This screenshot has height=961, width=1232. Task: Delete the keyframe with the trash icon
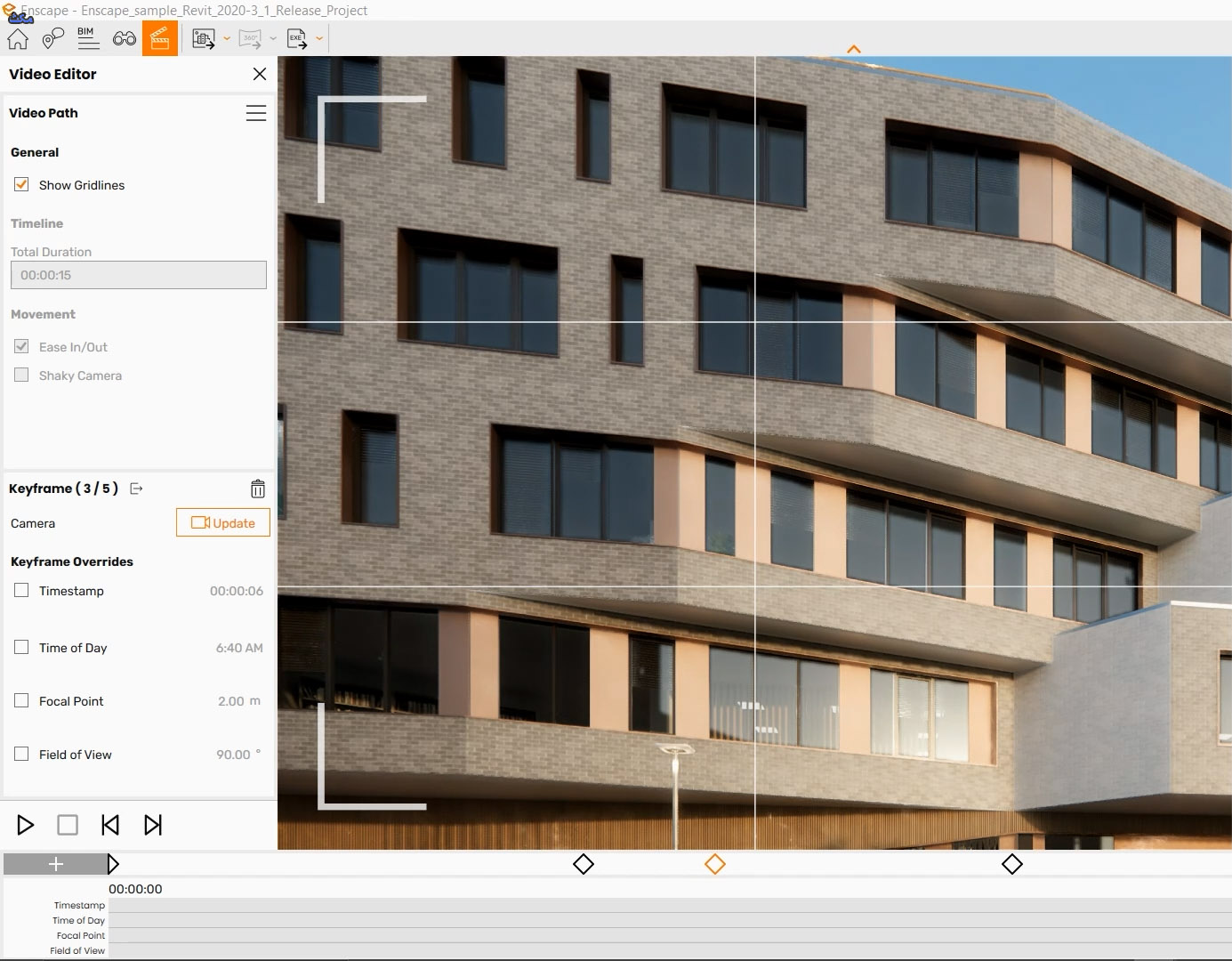257,489
